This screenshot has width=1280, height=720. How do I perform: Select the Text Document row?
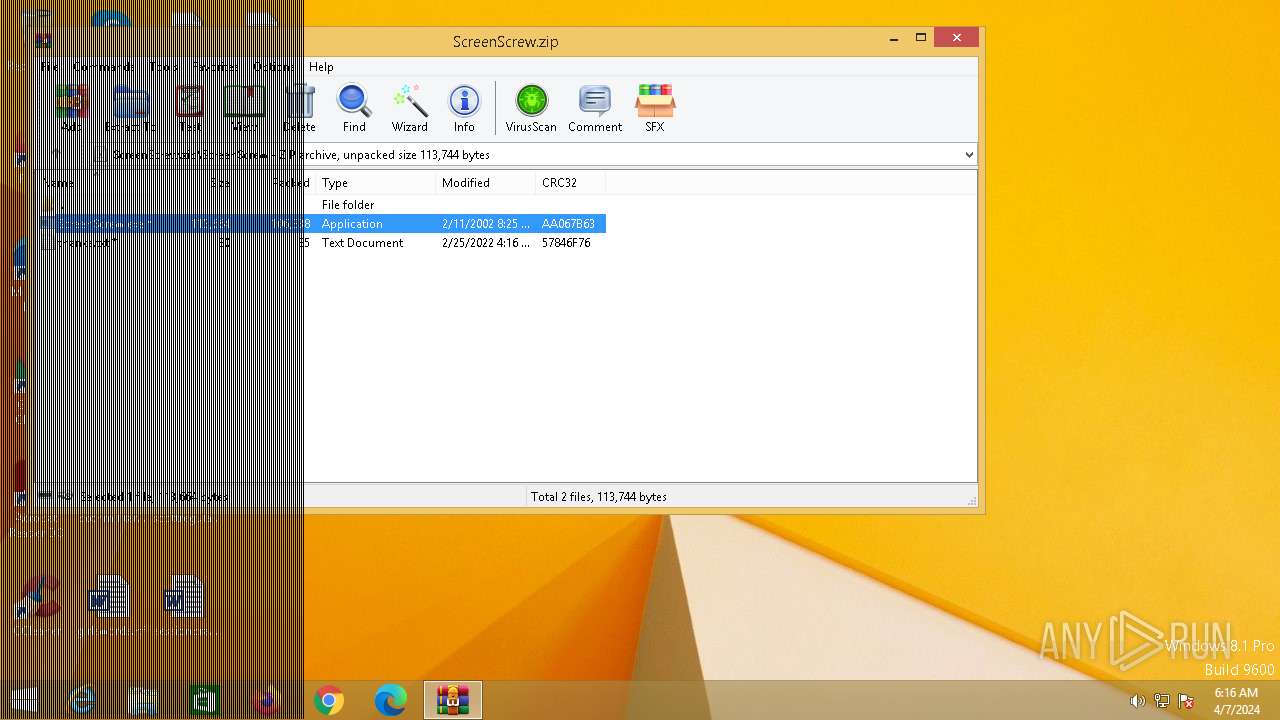tap(321, 243)
